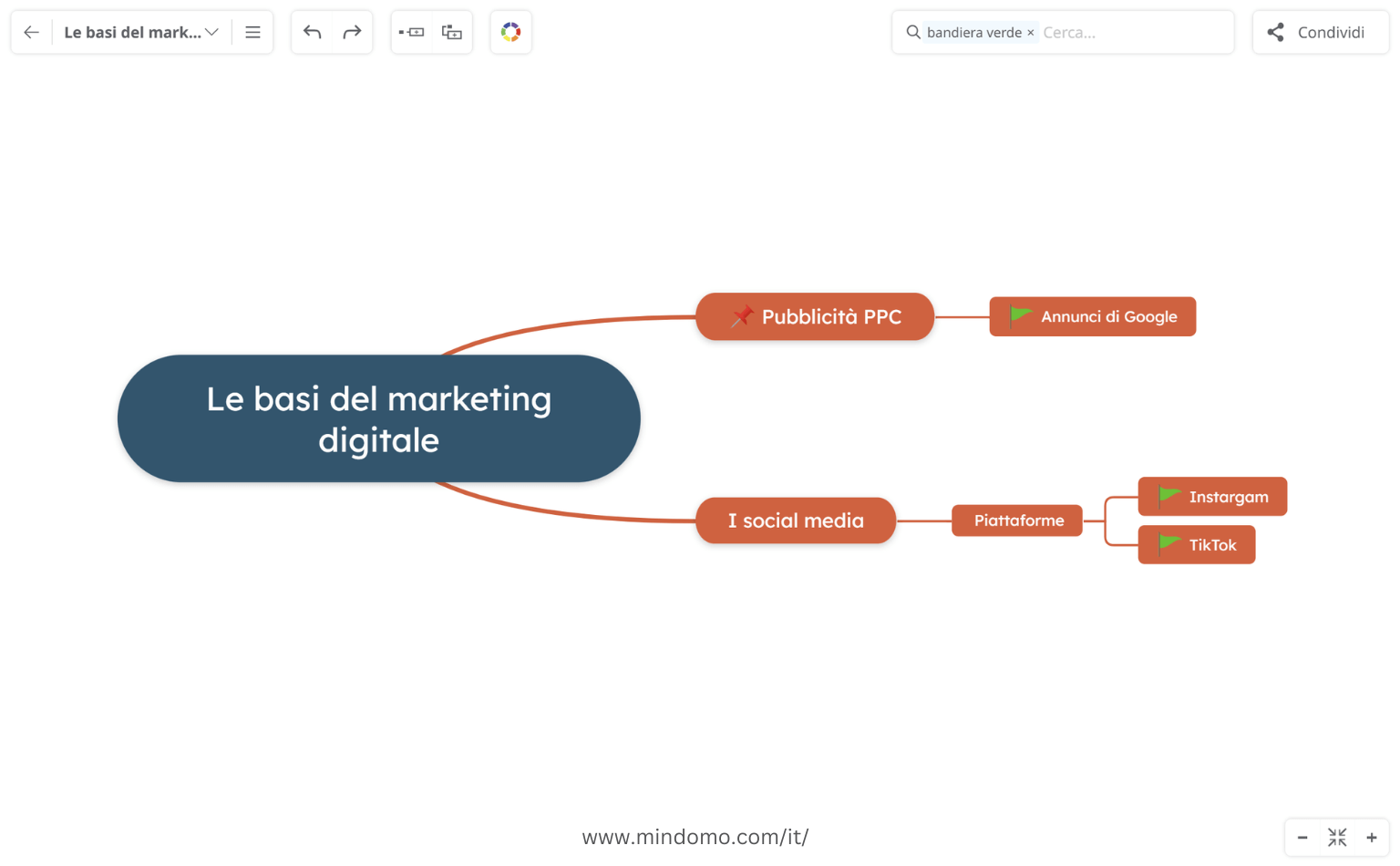
Task: Insert a new subtopic
Action: pyautogui.click(x=452, y=33)
